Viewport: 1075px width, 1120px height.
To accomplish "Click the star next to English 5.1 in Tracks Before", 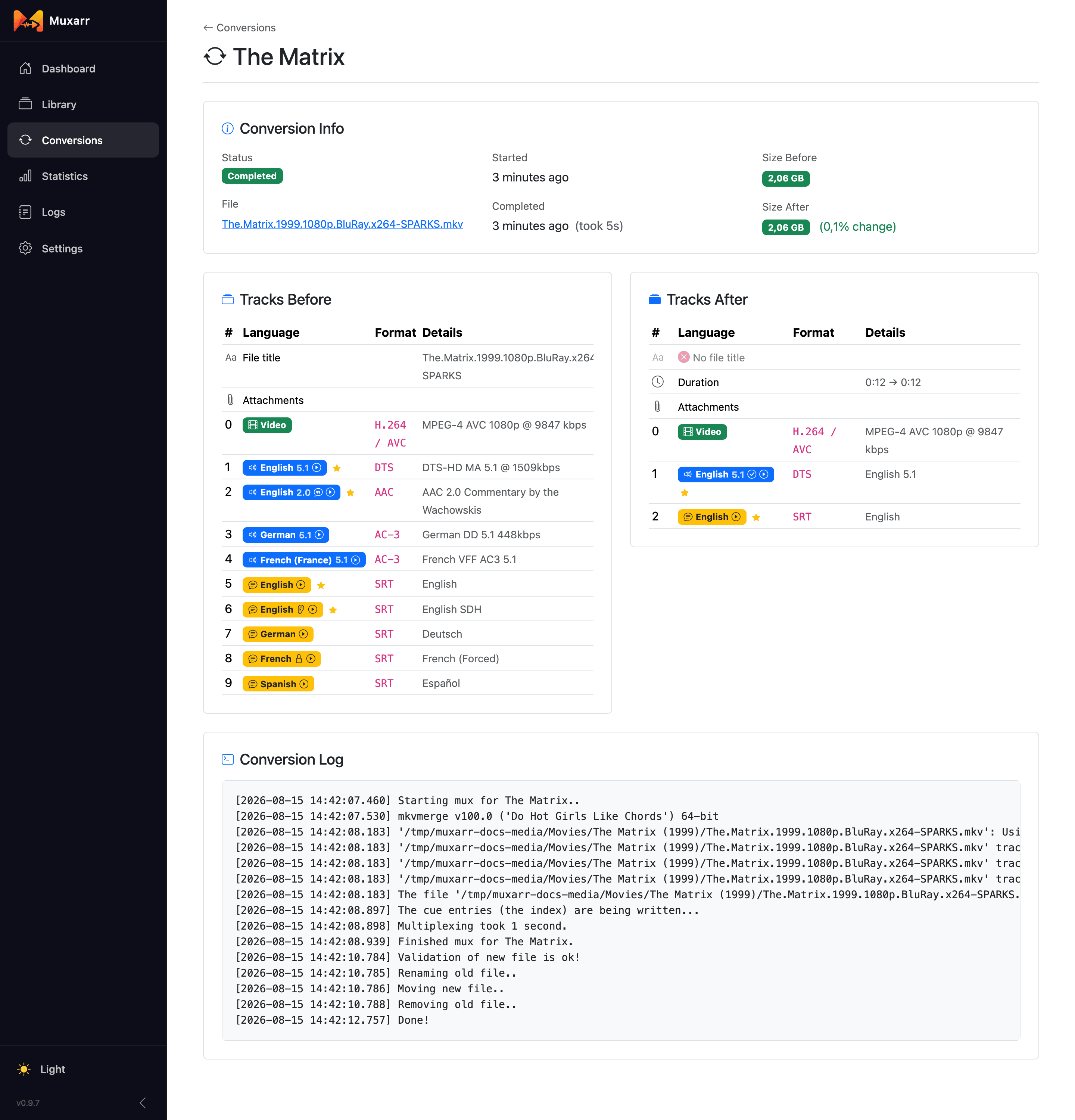I will [337, 469].
